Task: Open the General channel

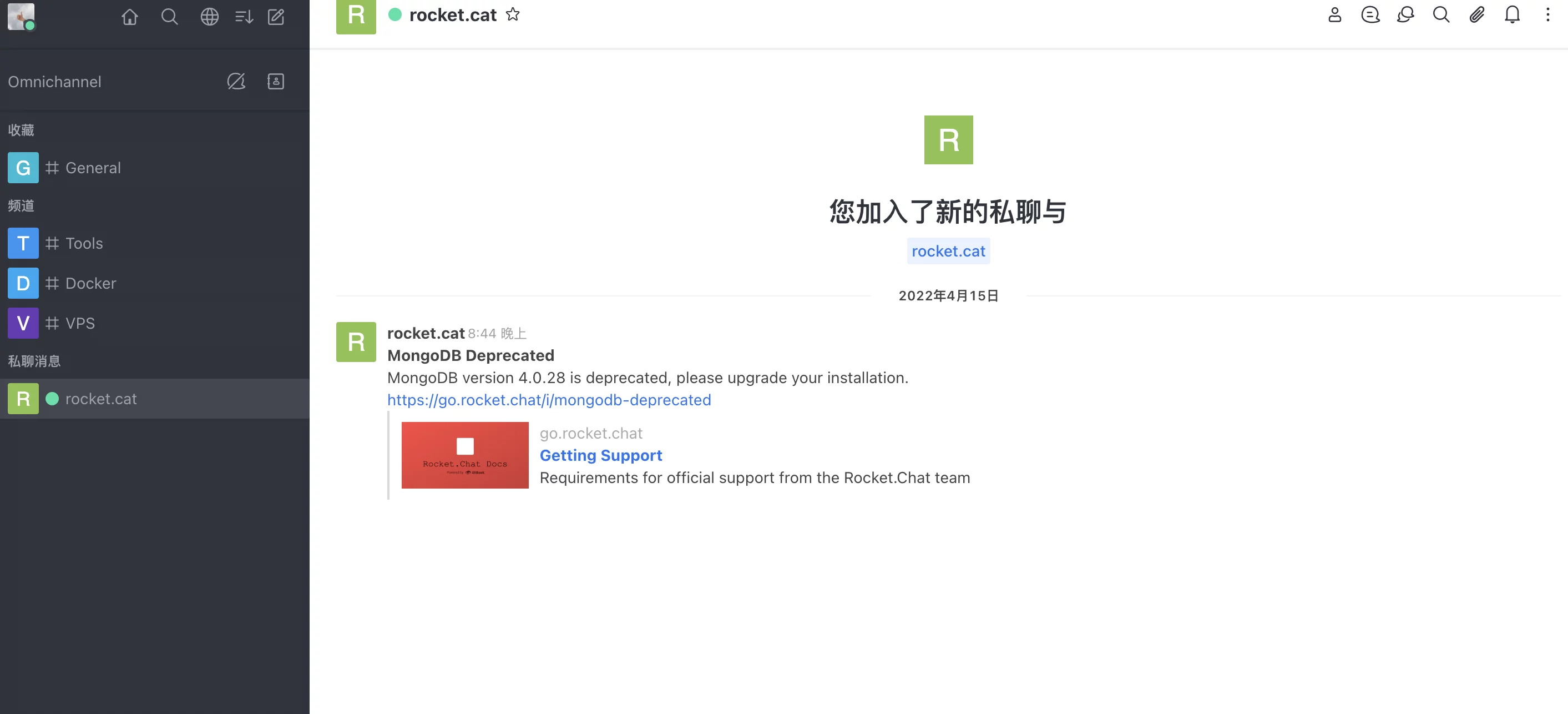Action: (x=93, y=168)
